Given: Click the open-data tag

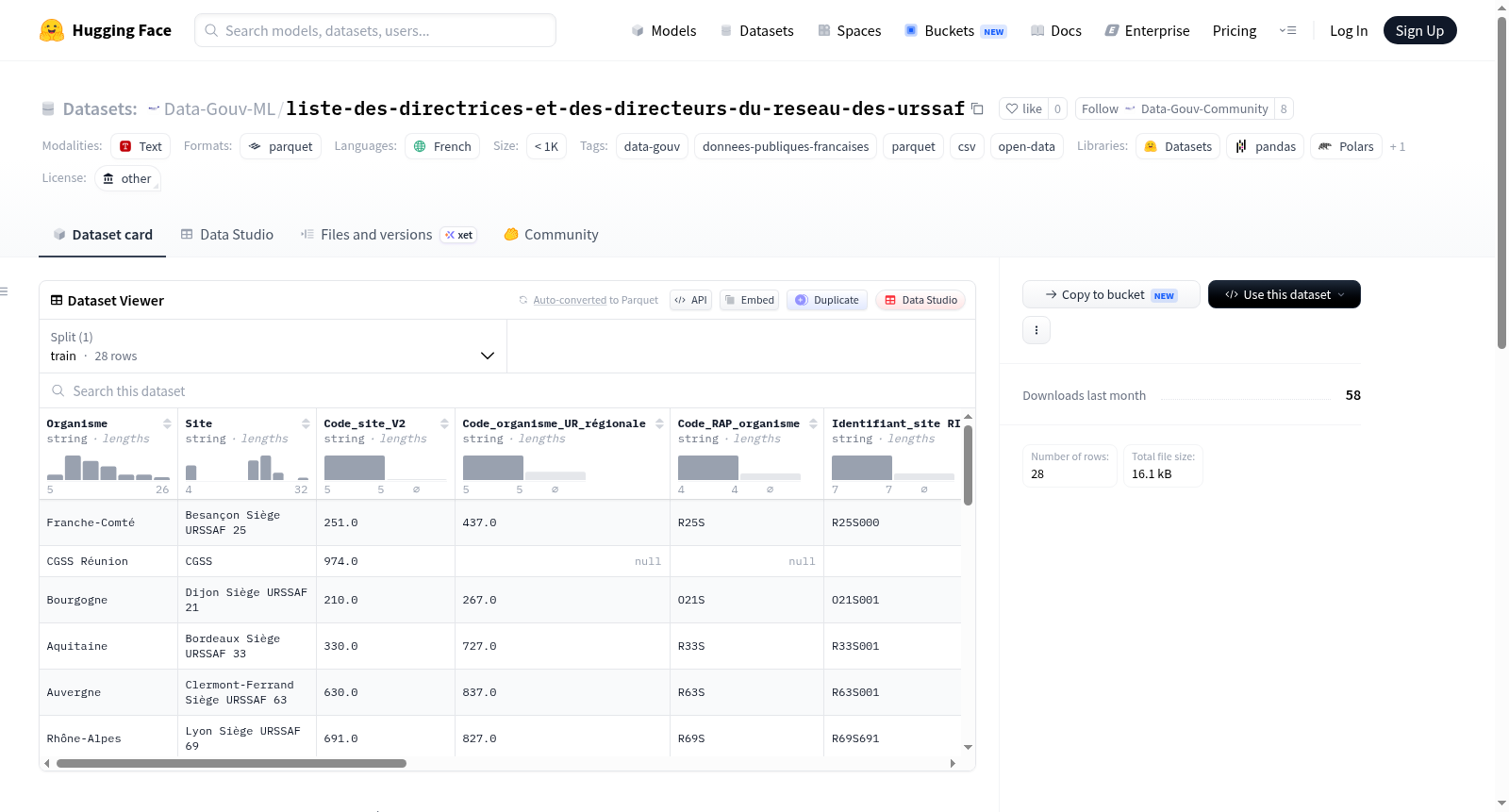Looking at the screenshot, I should 1026,146.
